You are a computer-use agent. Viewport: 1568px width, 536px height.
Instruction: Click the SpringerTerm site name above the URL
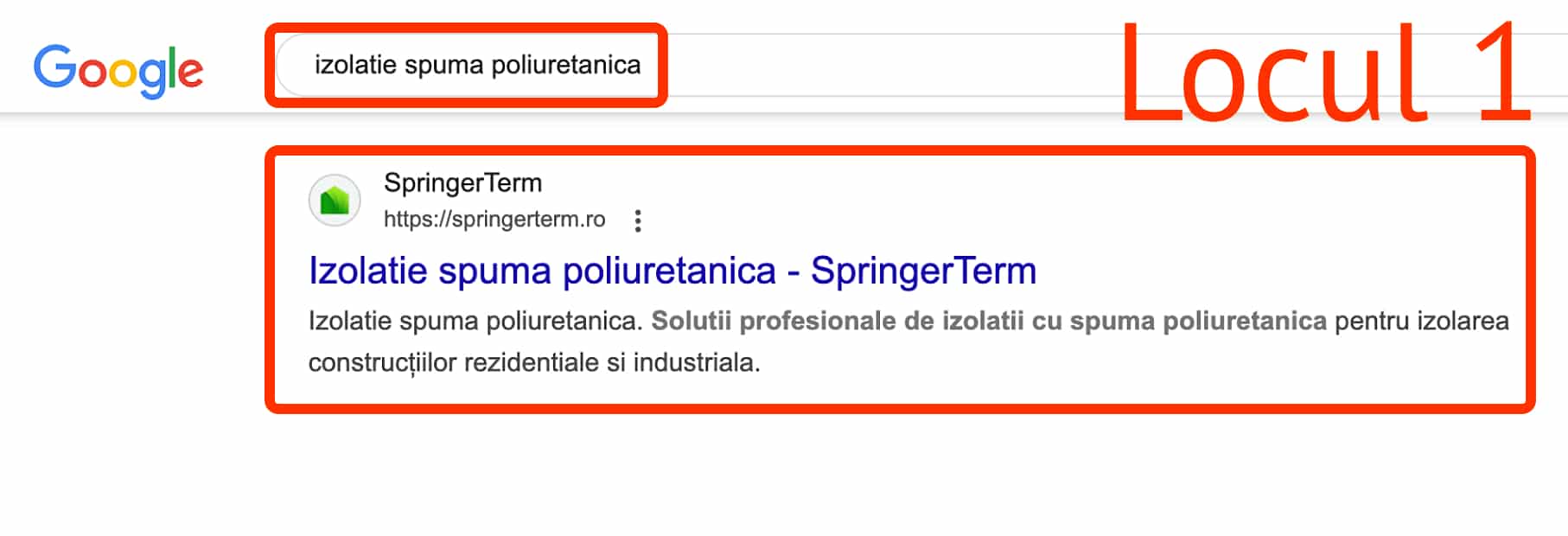coord(462,183)
